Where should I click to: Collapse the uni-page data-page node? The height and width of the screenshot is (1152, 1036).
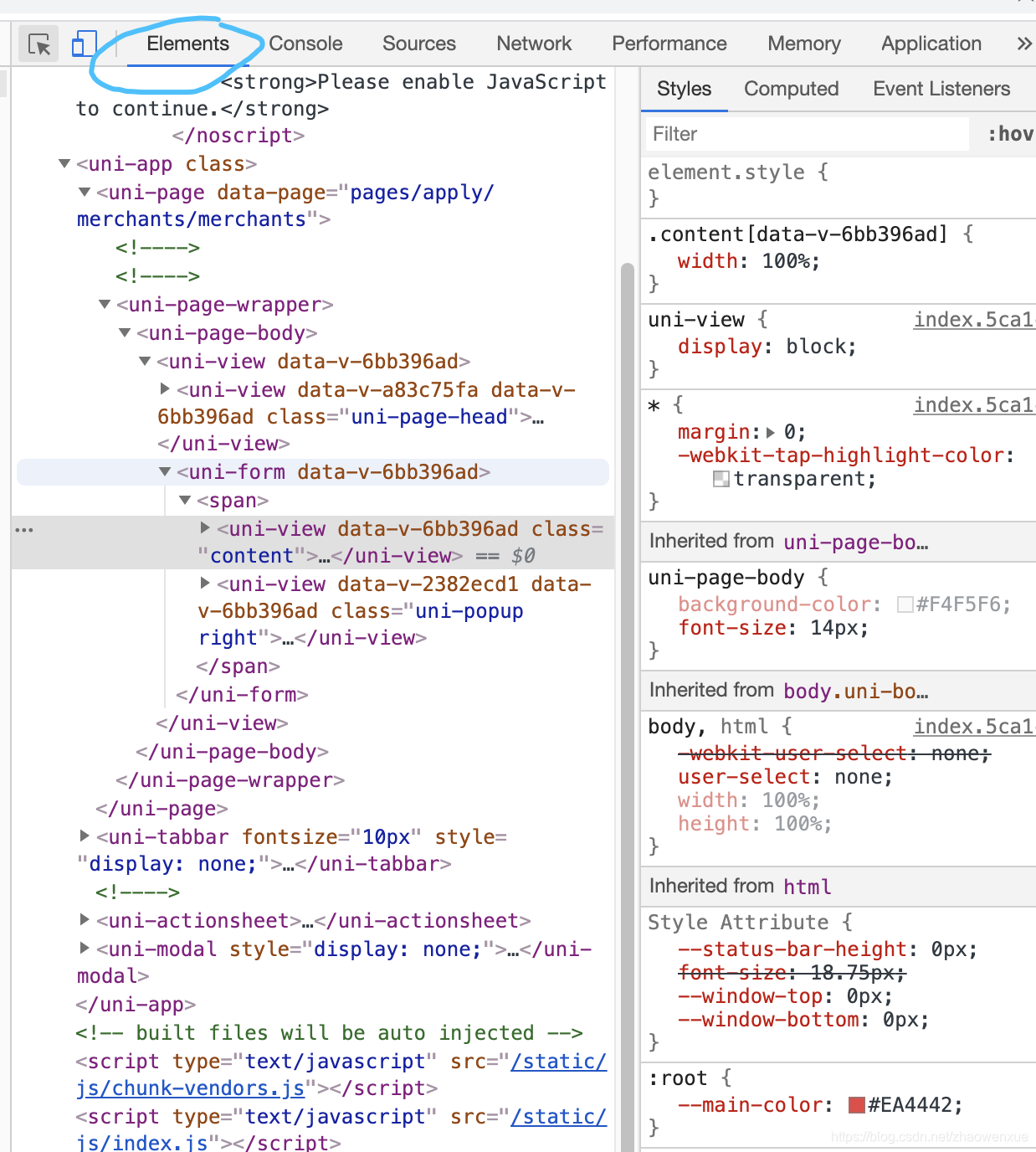pyautogui.click(x=85, y=193)
